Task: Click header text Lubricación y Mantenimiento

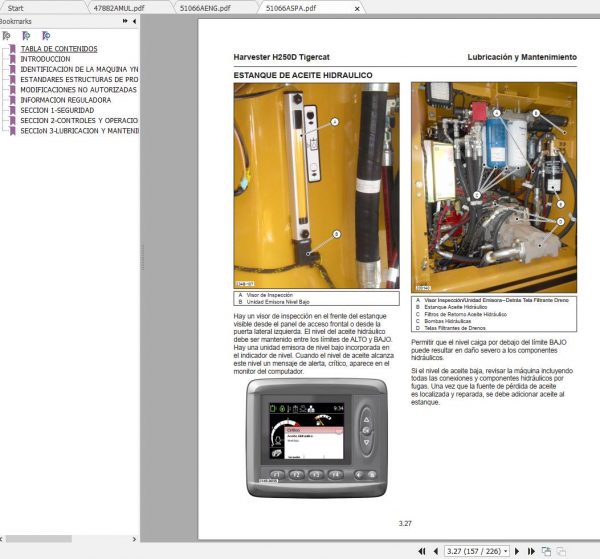Action: pyautogui.click(x=522, y=57)
